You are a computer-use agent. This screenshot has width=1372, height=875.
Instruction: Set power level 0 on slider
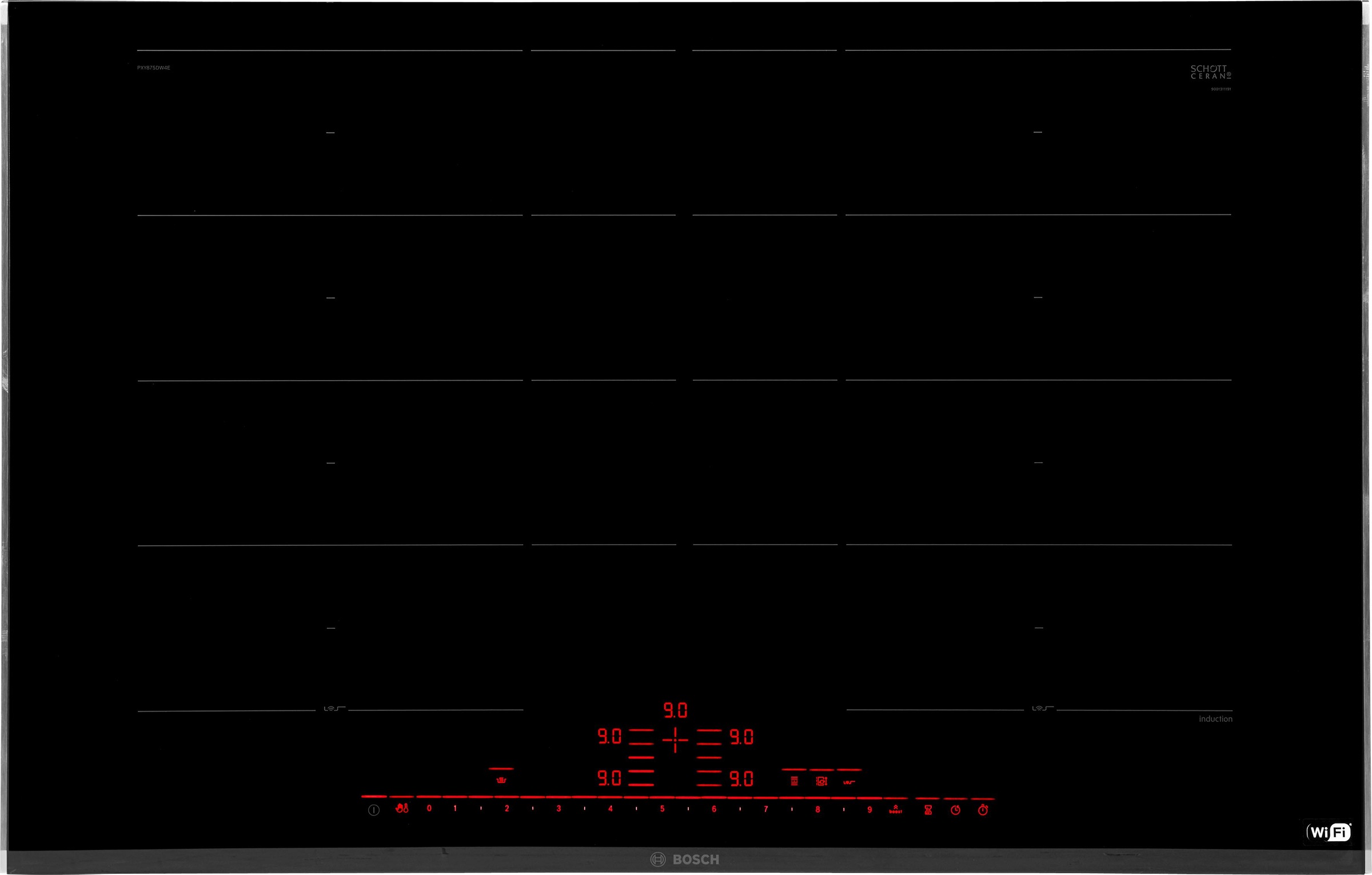(429, 808)
